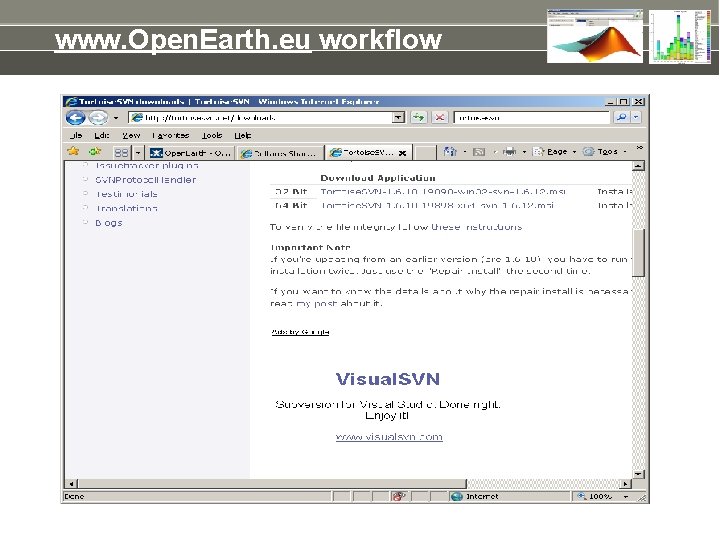Open the View menu
This screenshot has width=720, height=540.
(x=131, y=135)
